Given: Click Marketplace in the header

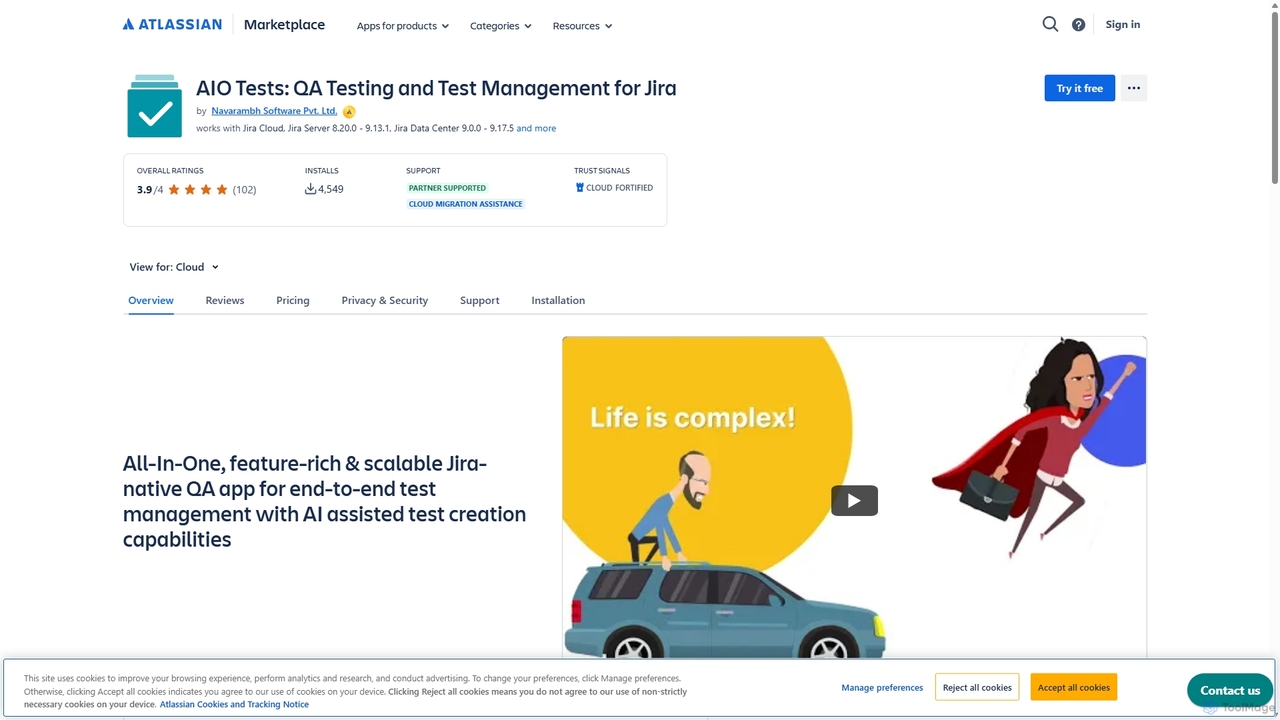Looking at the screenshot, I should (x=284, y=24).
